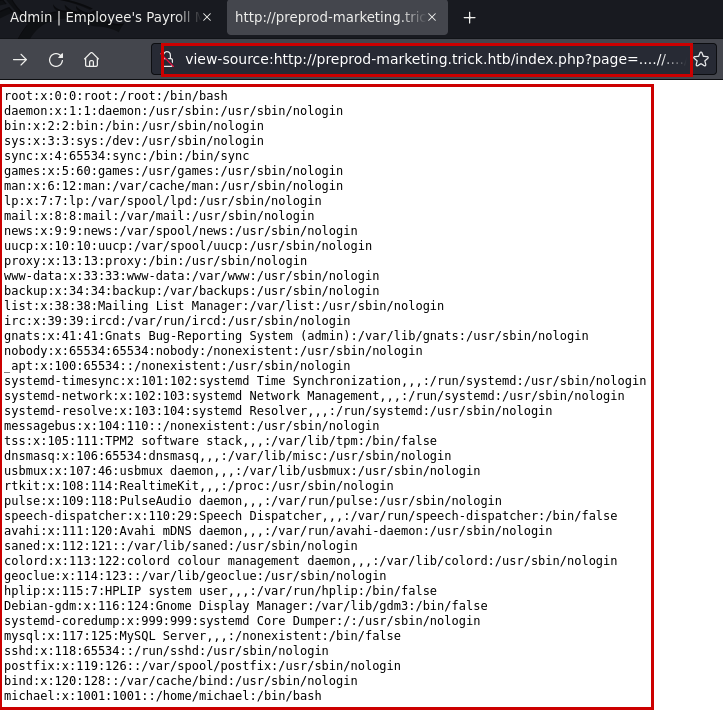
Task: Click the news:x:9:9 line
Action: tap(181, 231)
